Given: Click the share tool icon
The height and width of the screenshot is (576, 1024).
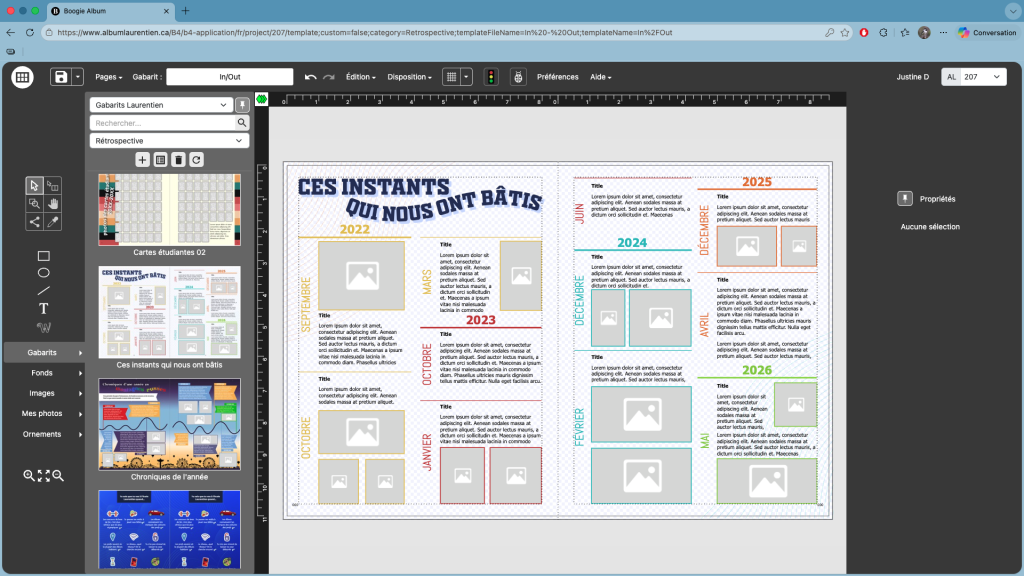Looking at the screenshot, I should (x=34, y=222).
